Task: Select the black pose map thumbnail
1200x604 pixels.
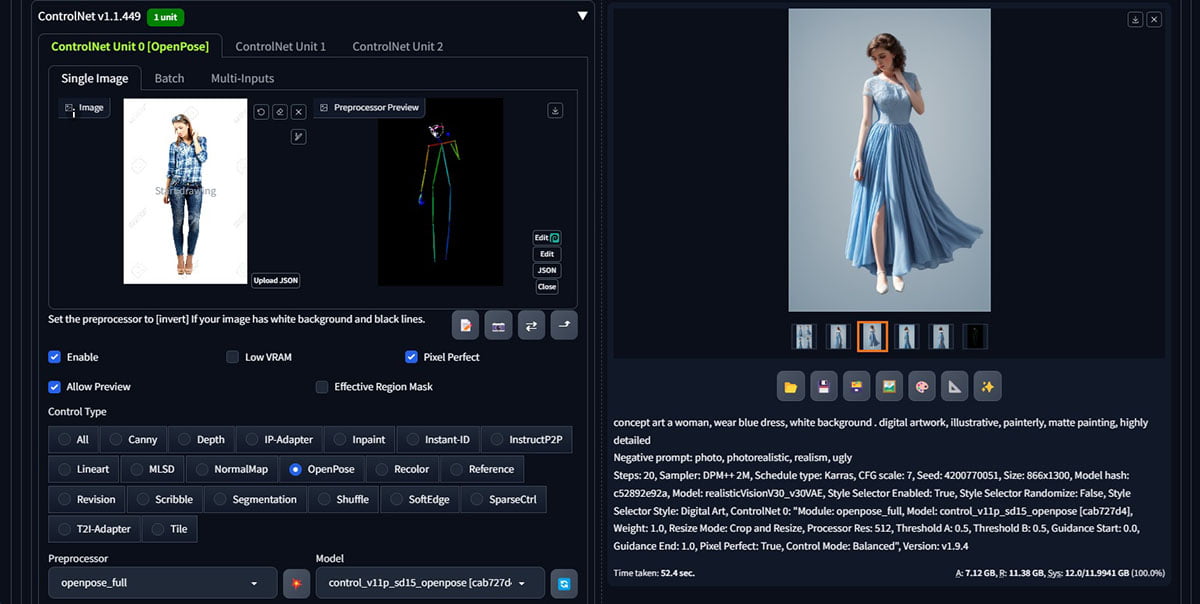Action: tap(975, 337)
